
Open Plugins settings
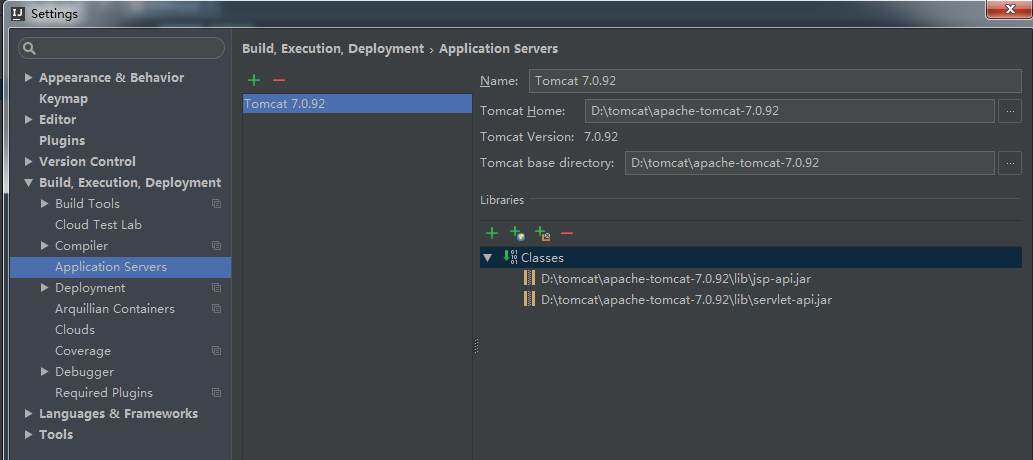62,140
